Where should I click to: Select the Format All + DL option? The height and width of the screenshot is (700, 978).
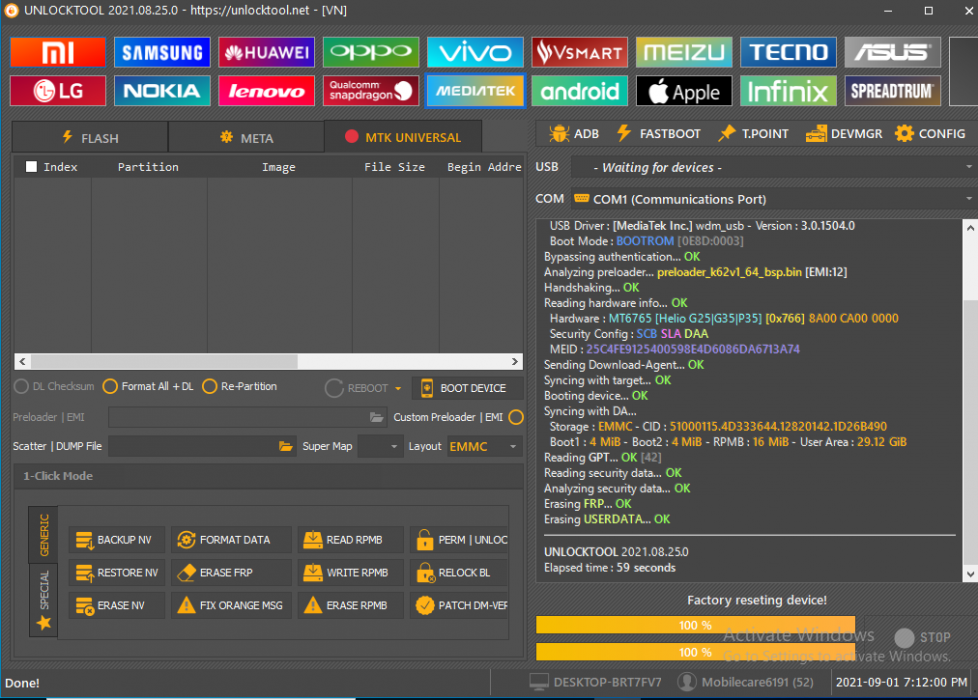pyautogui.click(x=110, y=386)
